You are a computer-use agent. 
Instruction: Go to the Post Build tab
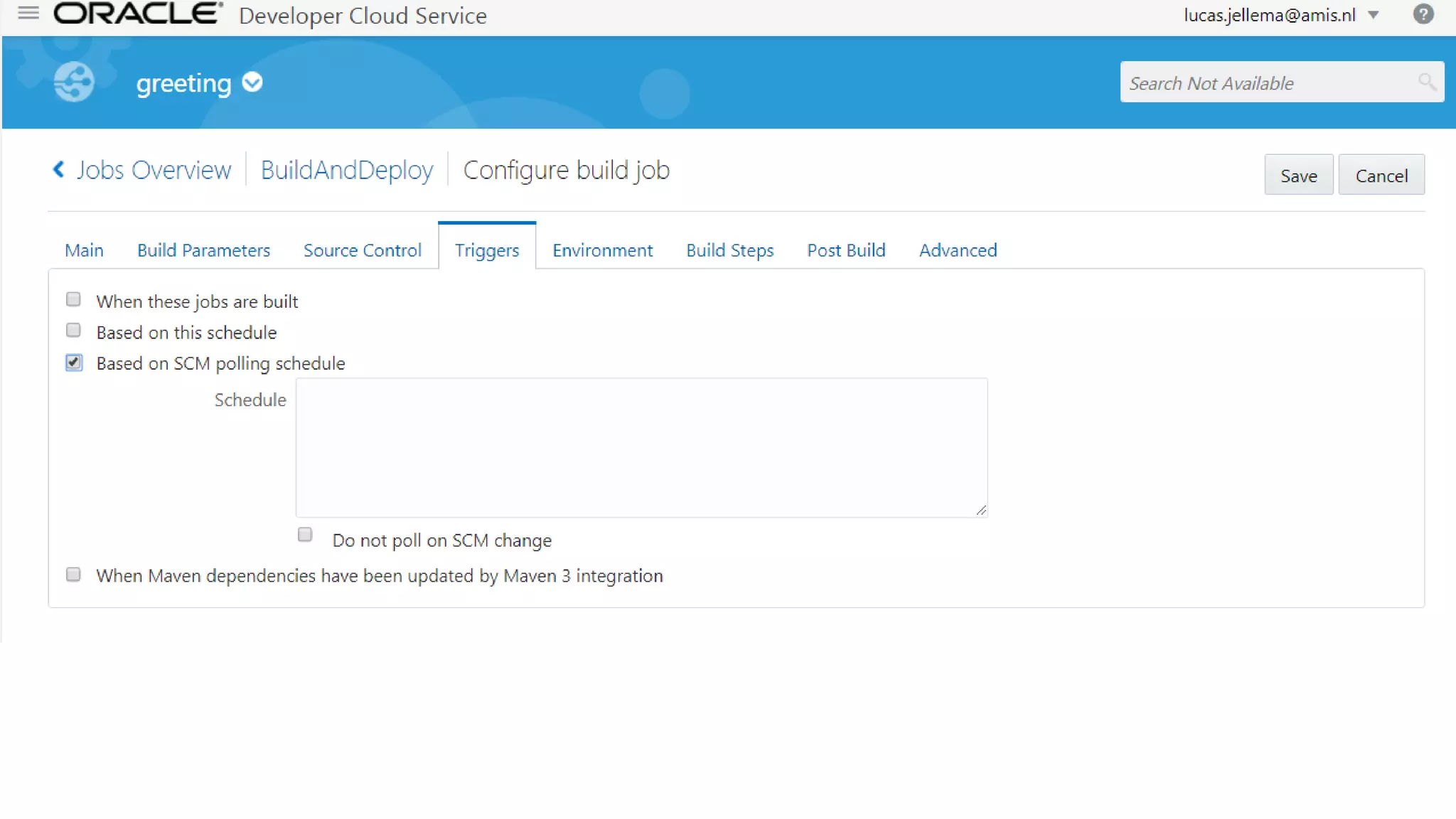click(x=846, y=250)
